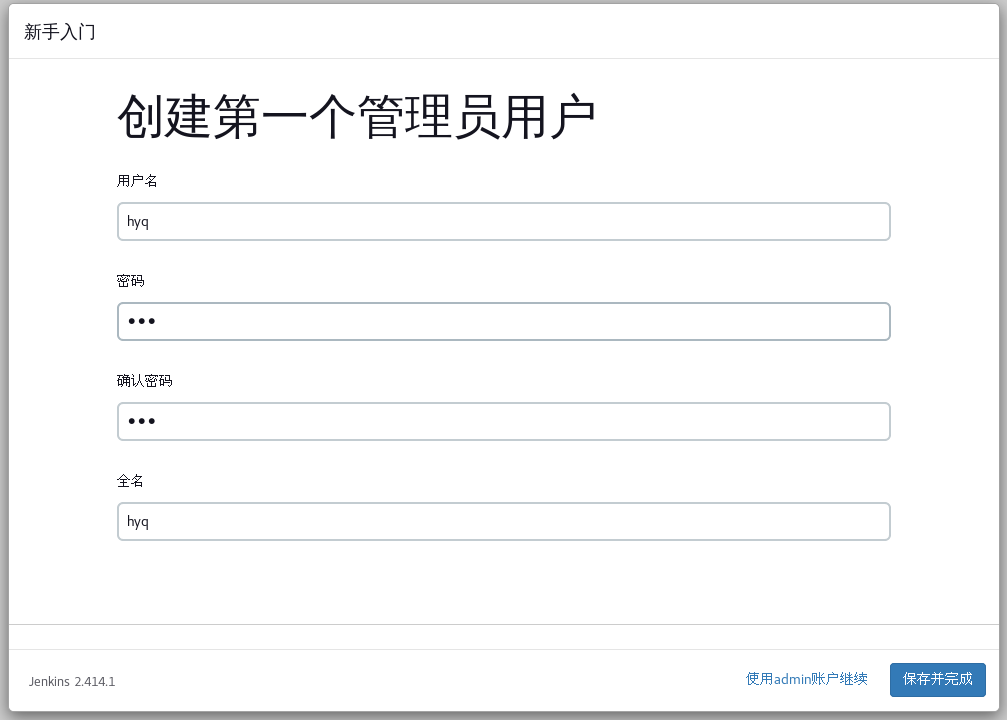Click the 用户名 label
The image size is (1007, 720).
(x=137, y=180)
